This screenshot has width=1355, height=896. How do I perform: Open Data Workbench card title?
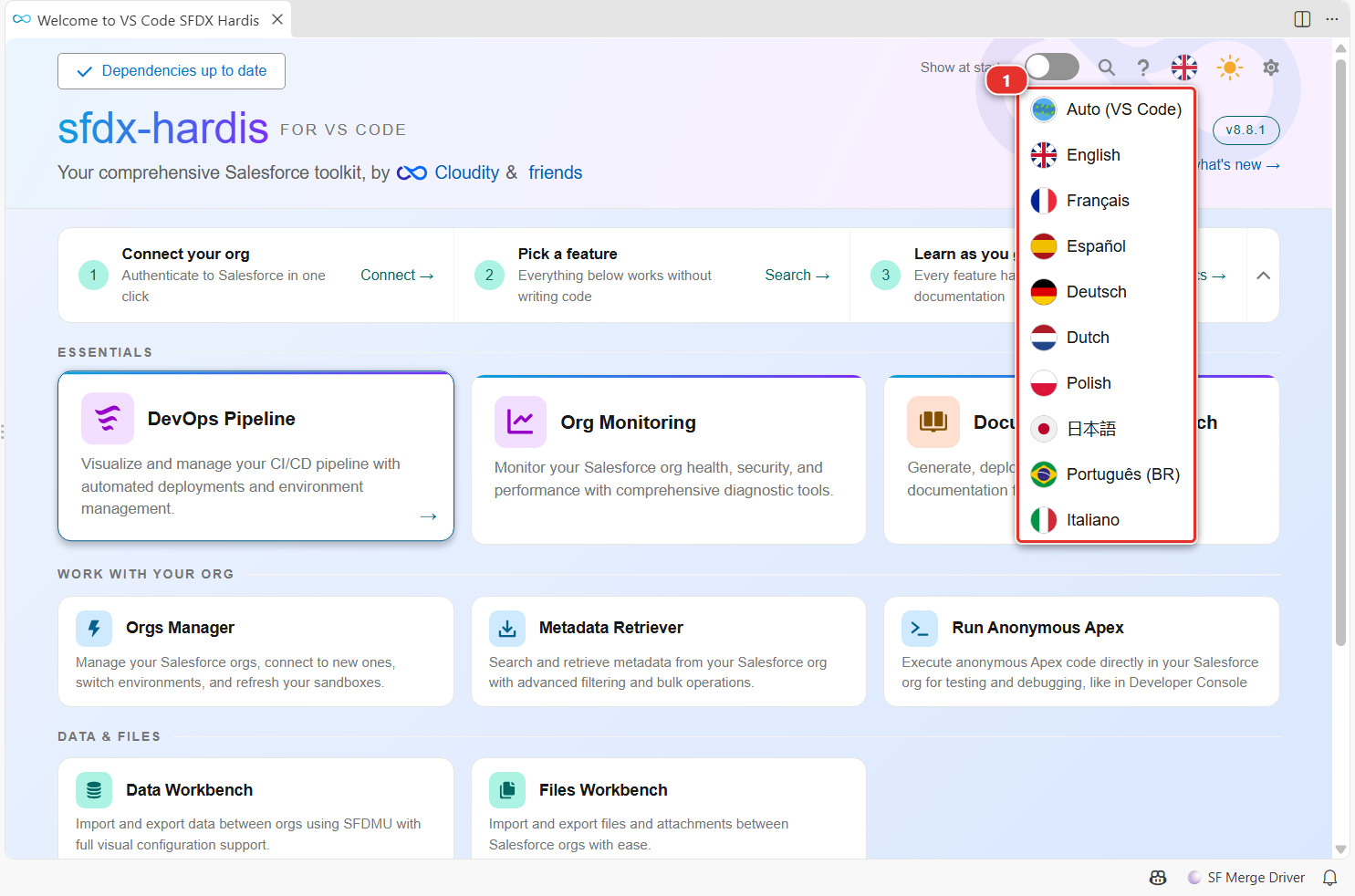[189, 790]
